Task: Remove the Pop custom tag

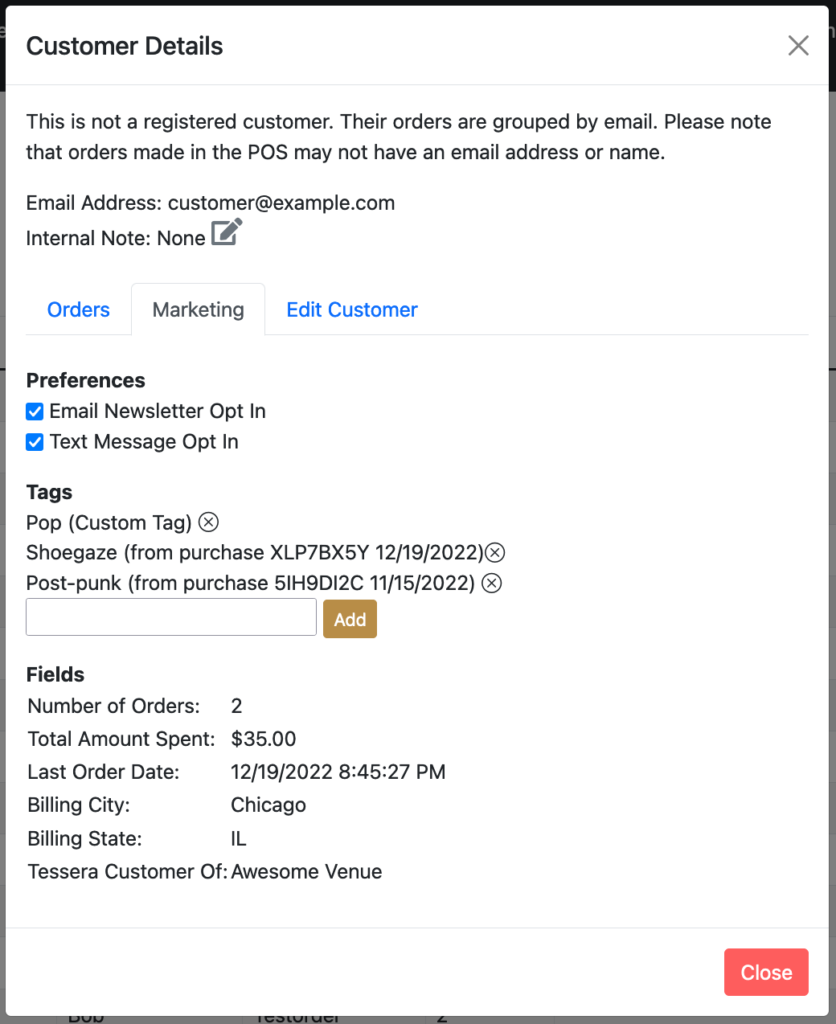Action: click(208, 522)
